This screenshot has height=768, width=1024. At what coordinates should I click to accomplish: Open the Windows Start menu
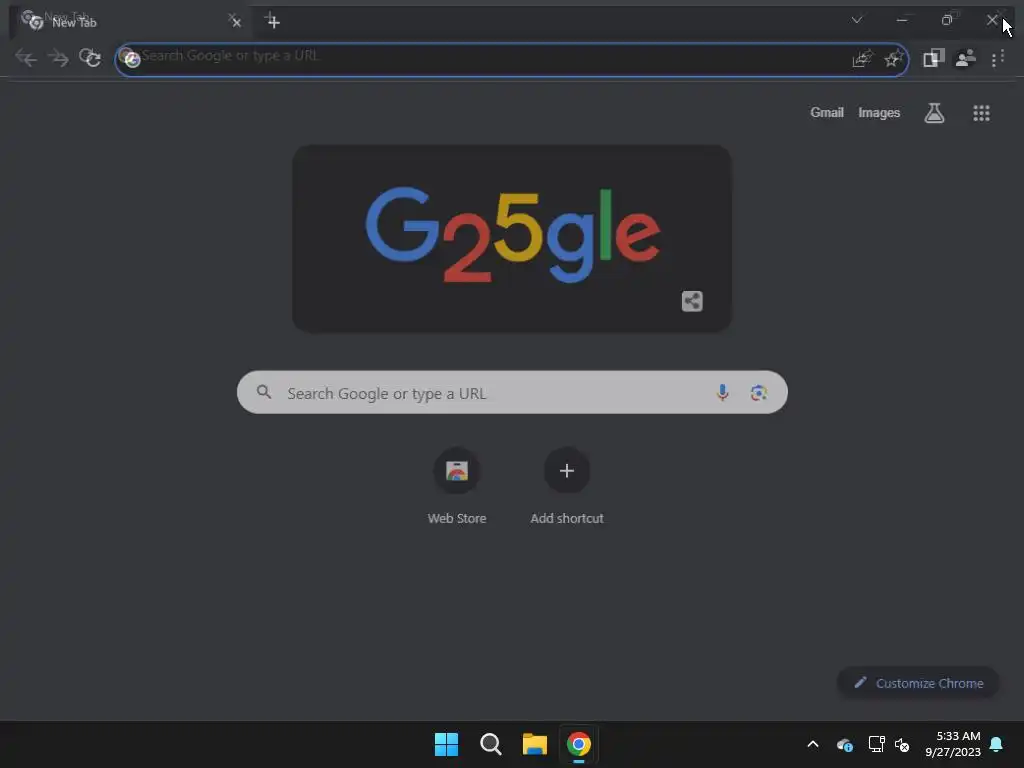[x=447, y=744]
